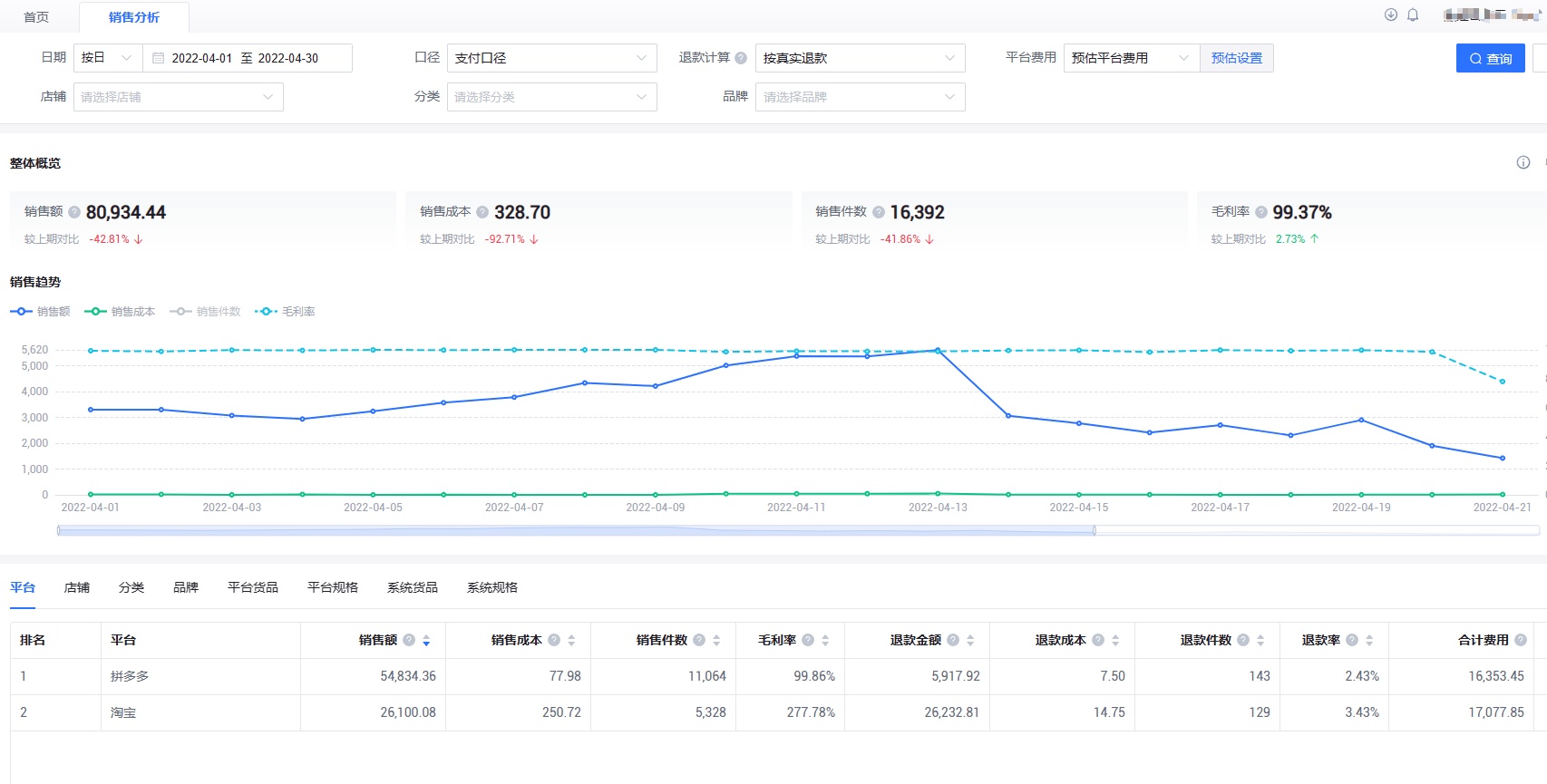
Task: Click the 277.78% gross margin cell
Action: coord(791,712)
